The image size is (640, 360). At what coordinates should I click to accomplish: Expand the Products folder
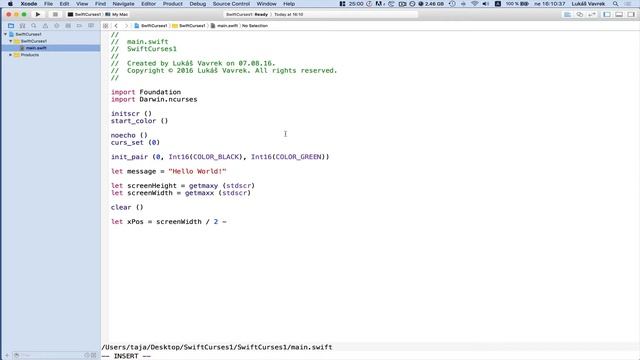point(11,55)
